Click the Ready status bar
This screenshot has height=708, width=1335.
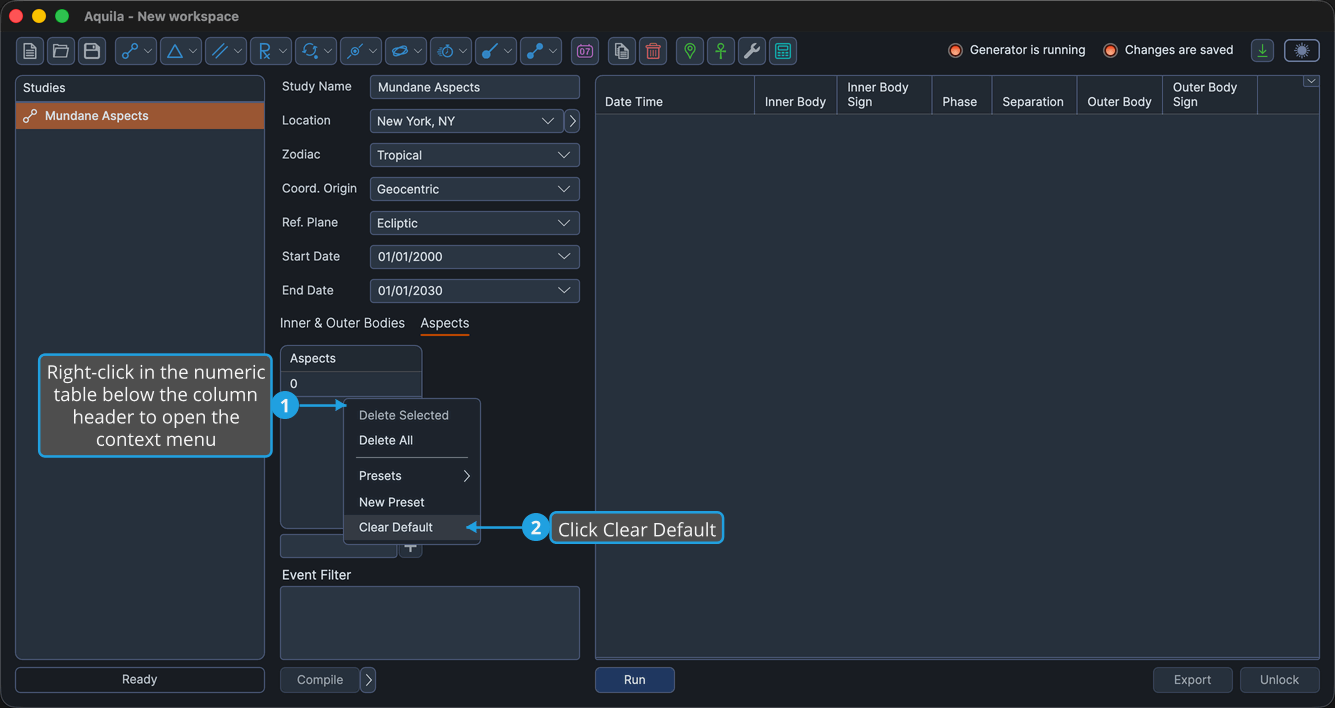point(140,680)
